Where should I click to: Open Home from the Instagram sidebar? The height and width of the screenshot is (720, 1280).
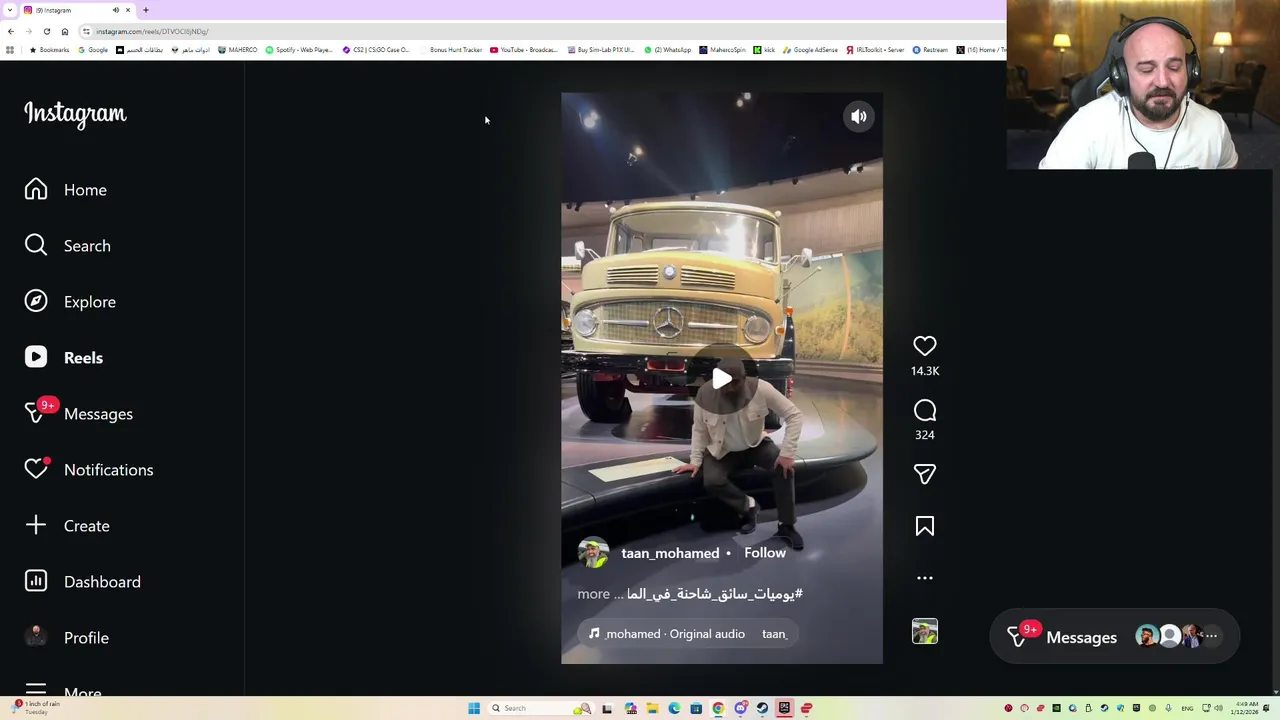[66, 190]
